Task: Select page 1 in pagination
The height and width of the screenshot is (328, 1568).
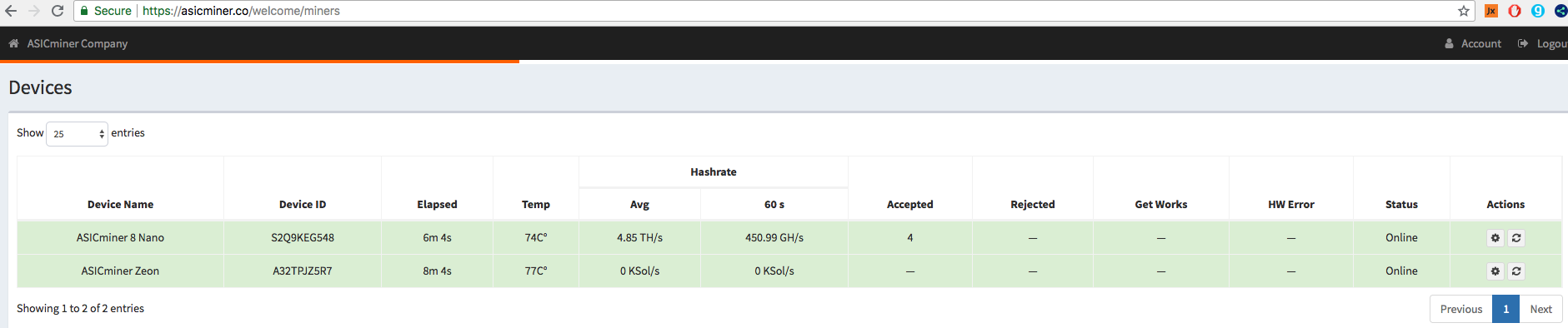Action: tap(1505, 309)
